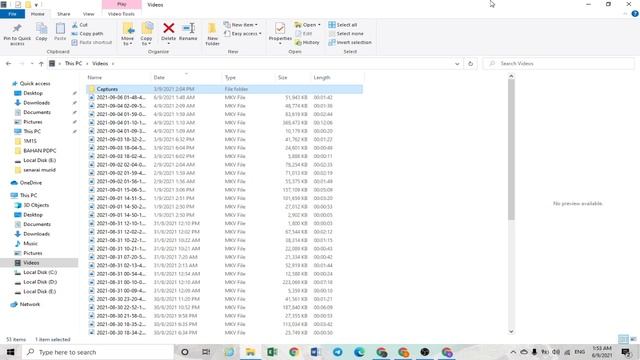640x360 pixels.
Task: Open recent locations dropdown arrow
Action: pos(32,64)
